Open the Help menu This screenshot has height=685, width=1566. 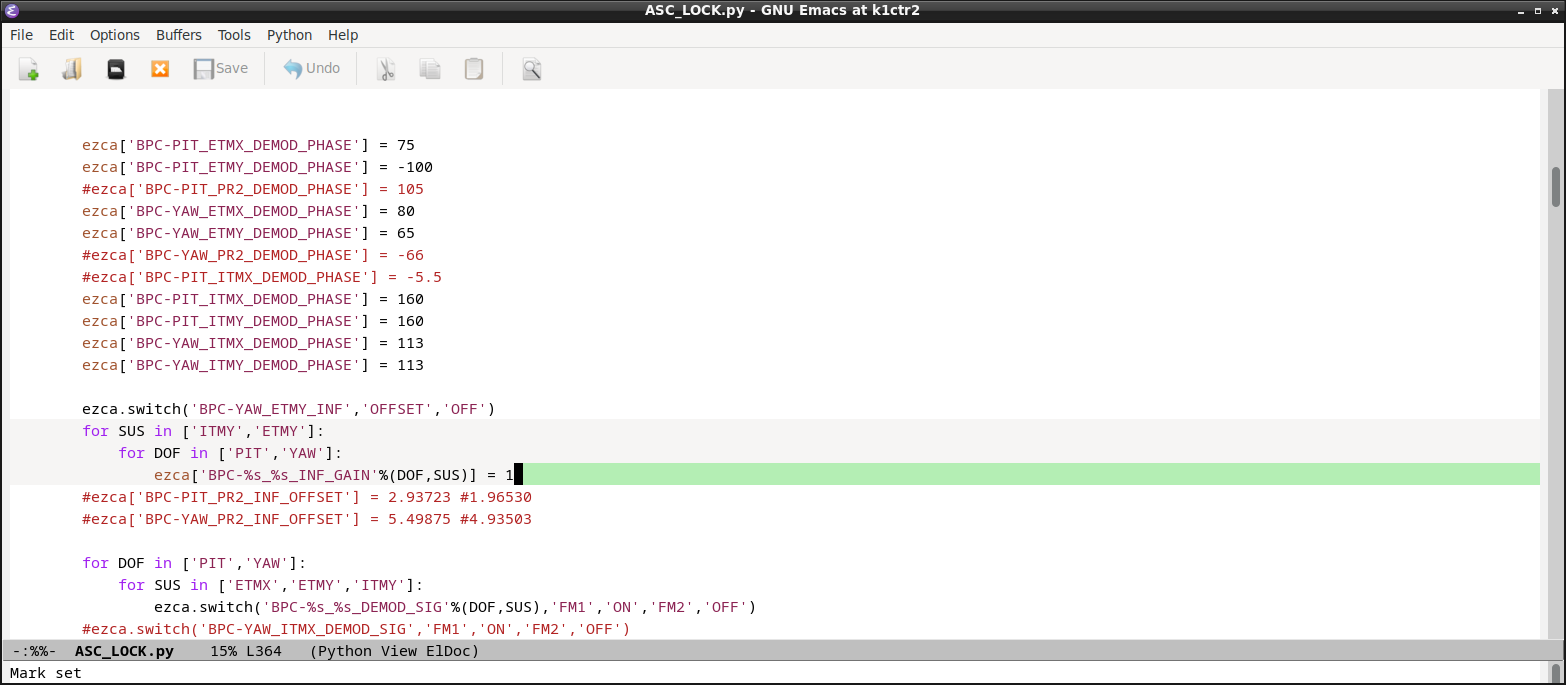(343, 35)
